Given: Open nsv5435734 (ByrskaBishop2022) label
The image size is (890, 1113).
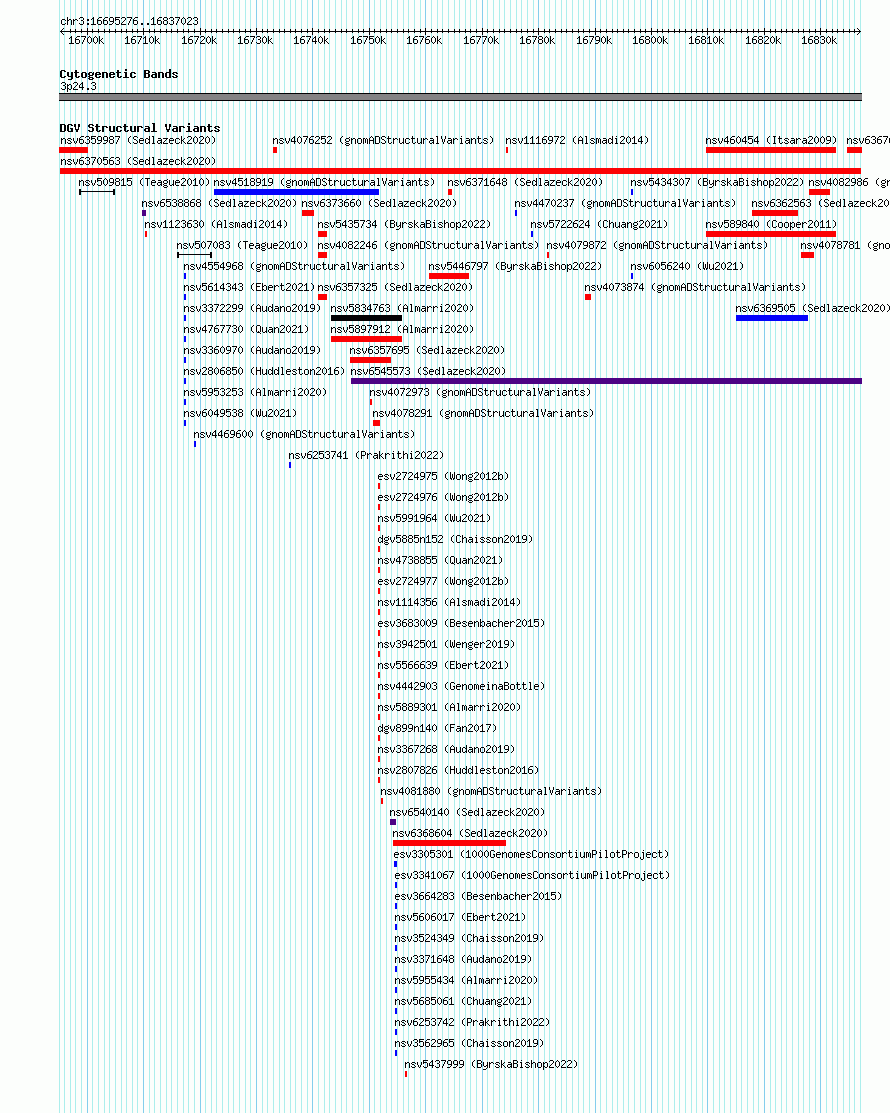Looking at the screenshot, I should 404,224.
